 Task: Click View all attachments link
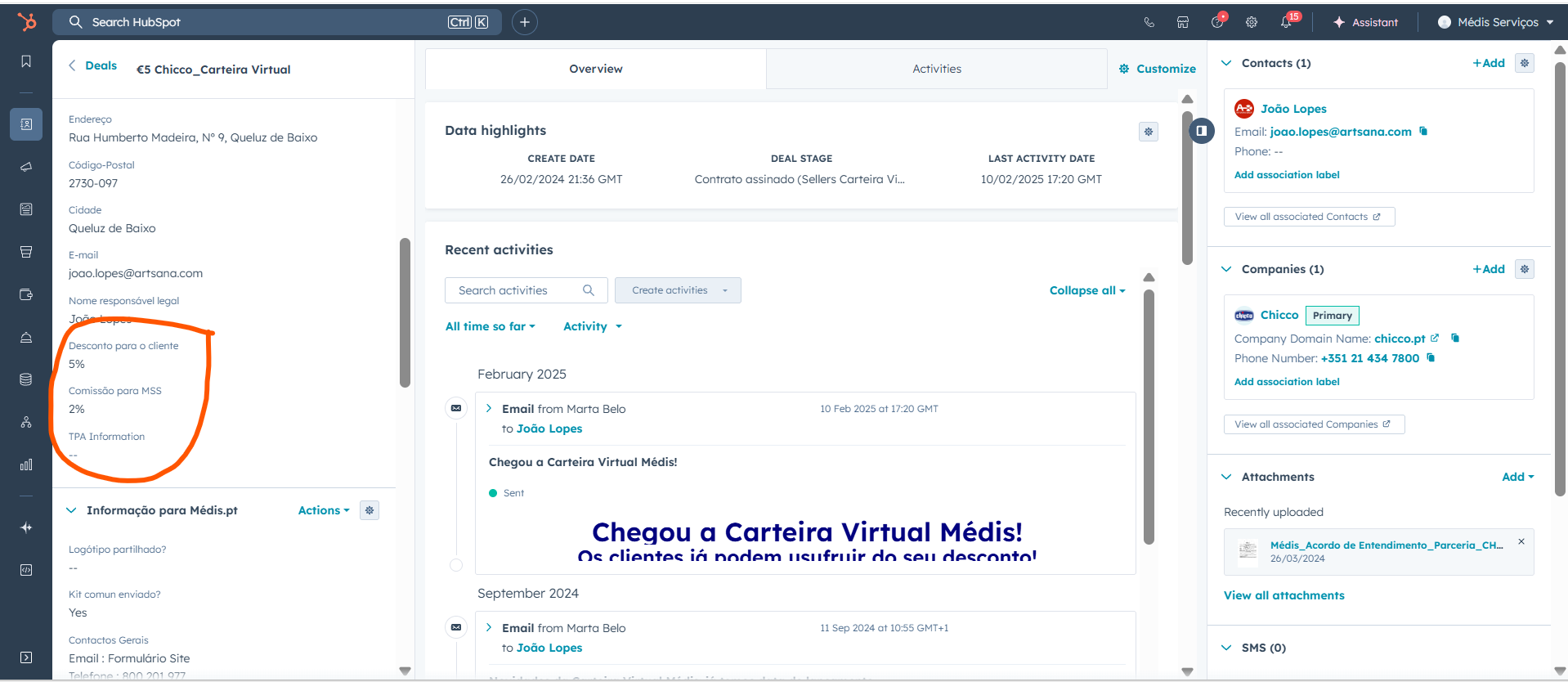point(1284,595)
